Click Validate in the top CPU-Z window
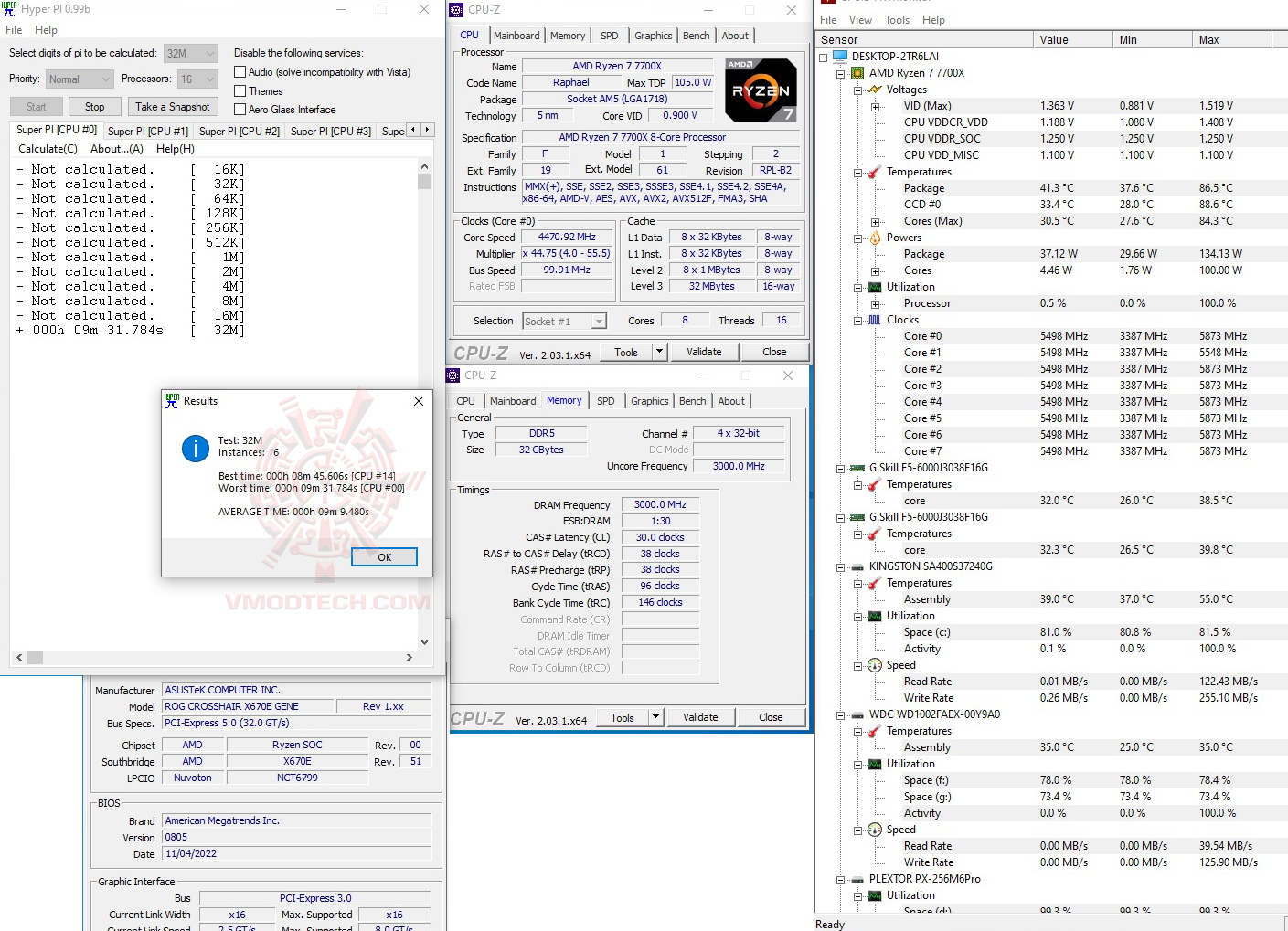Screen dimensions: 1288x931 point(704,352)
